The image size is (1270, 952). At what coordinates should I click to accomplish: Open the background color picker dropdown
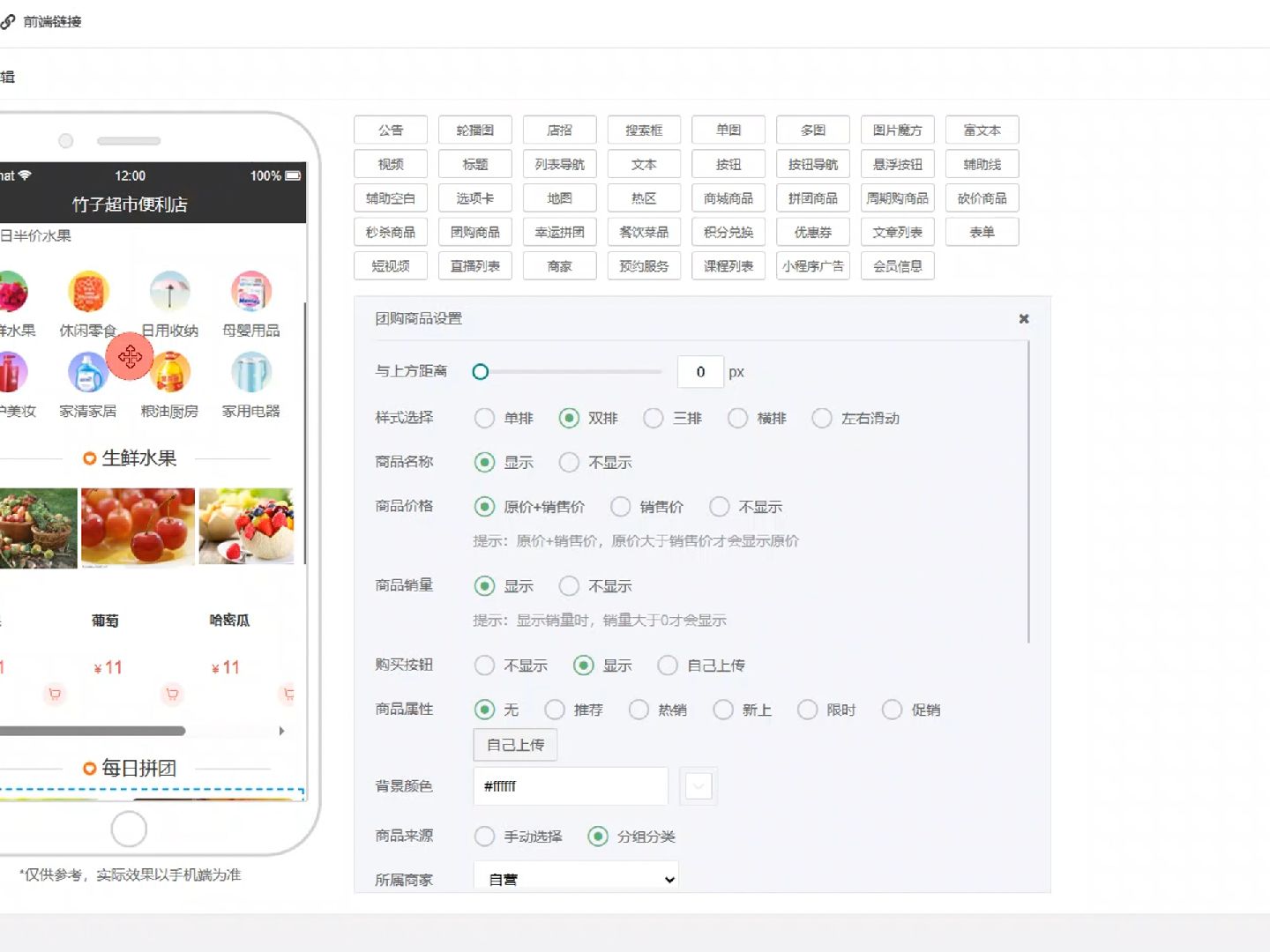[698, 785]
